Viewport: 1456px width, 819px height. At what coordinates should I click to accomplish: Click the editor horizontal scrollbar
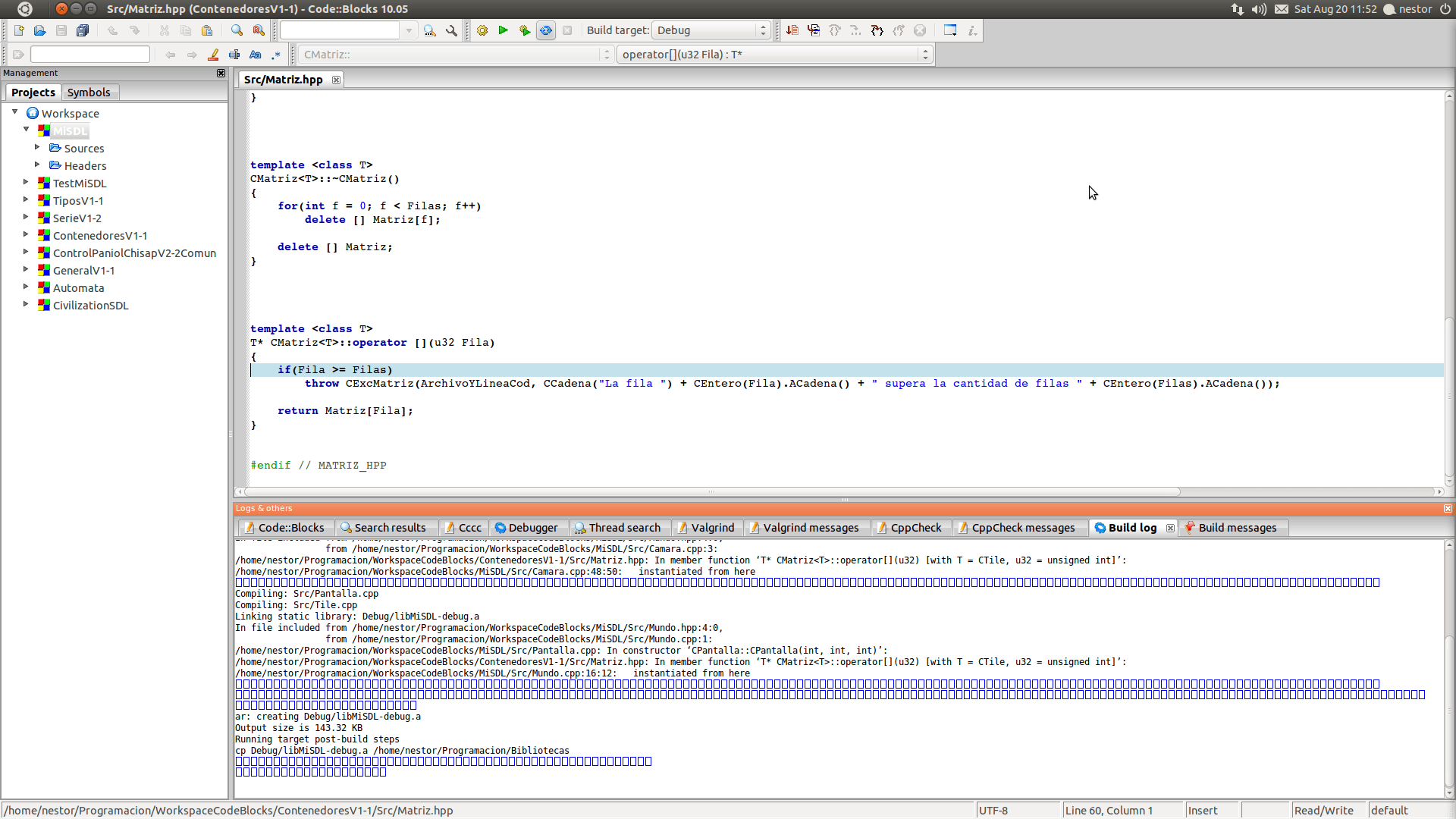tap(713, 491)
